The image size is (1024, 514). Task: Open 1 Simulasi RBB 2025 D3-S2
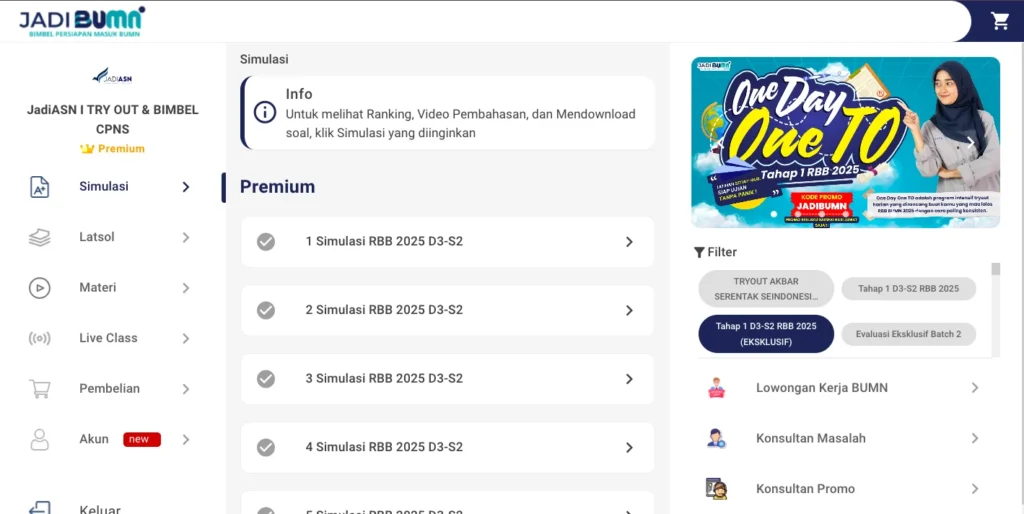447,242
